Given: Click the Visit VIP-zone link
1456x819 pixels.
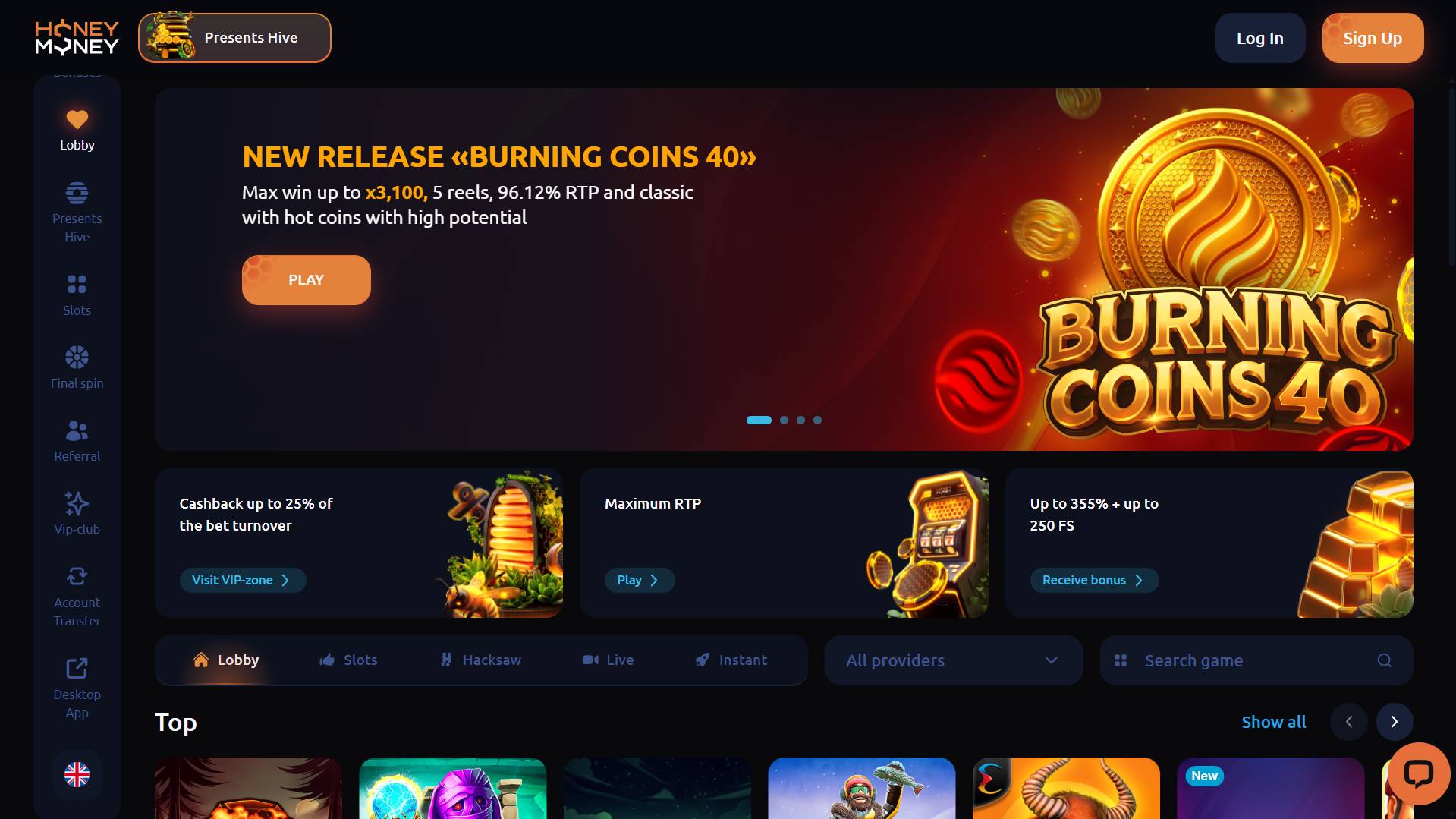Looking at the screenshot, I should (242, 580).
